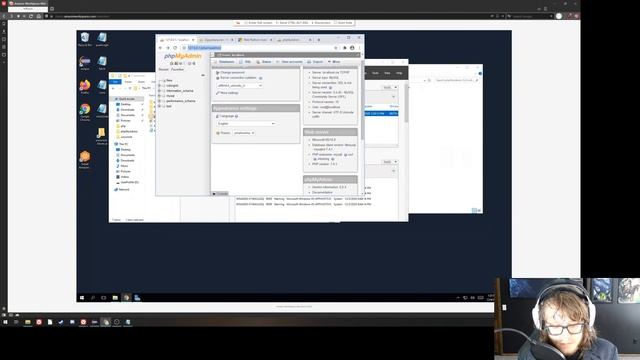Viewport: 640px width, 360px height.
Task: Open the File tab in File Explorer
Action: (x=116, y=82)
